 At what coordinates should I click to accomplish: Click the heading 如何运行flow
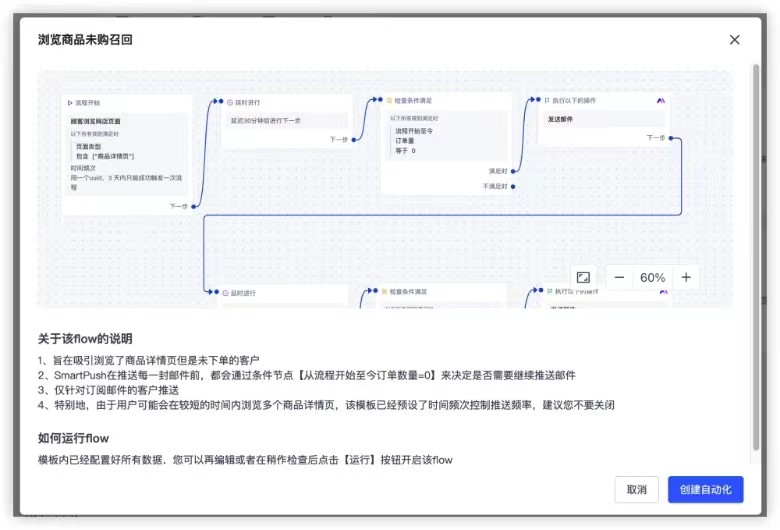[73, 438]
